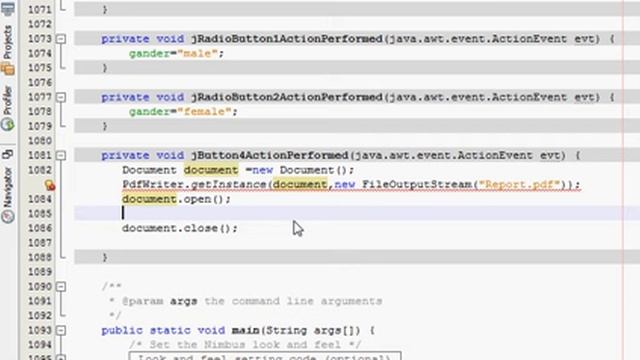Click jRadioButton1ActionPerformed method name
Viewport: 640px width, 360px height.
287,39
